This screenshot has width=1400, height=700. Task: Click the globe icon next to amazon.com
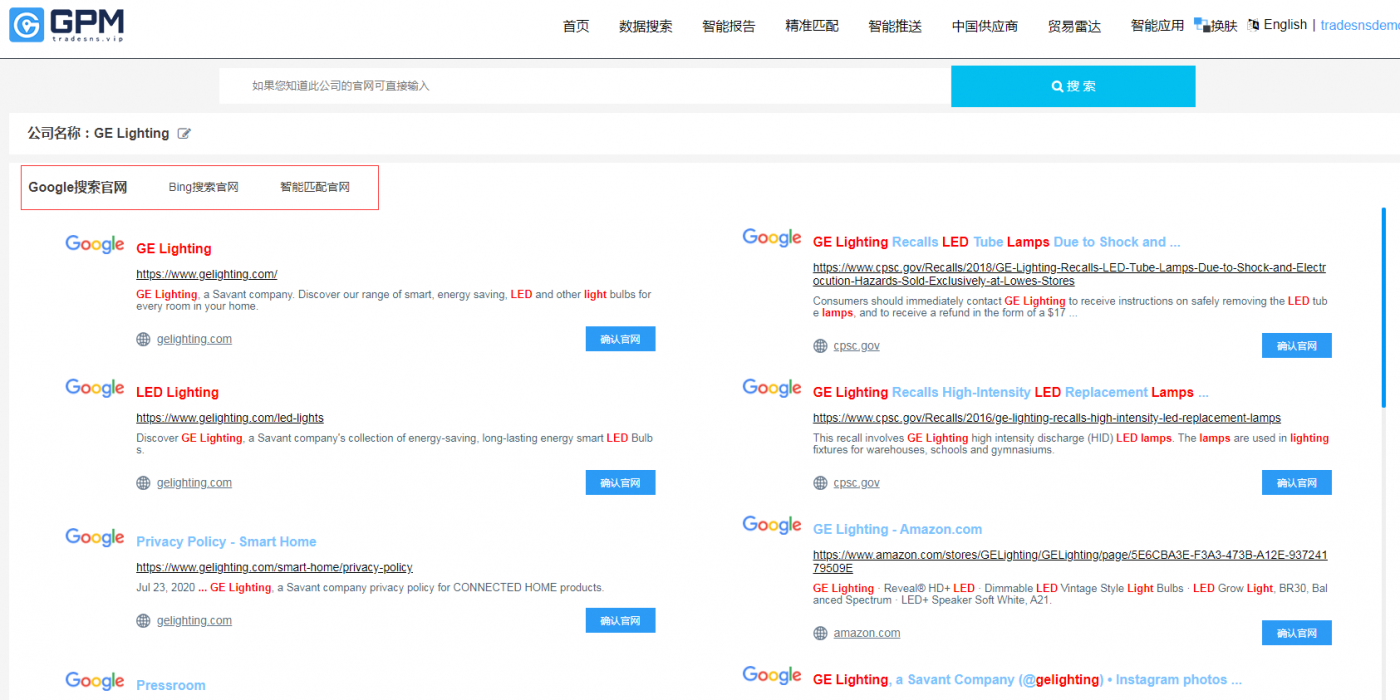click(x=820, y=633)
